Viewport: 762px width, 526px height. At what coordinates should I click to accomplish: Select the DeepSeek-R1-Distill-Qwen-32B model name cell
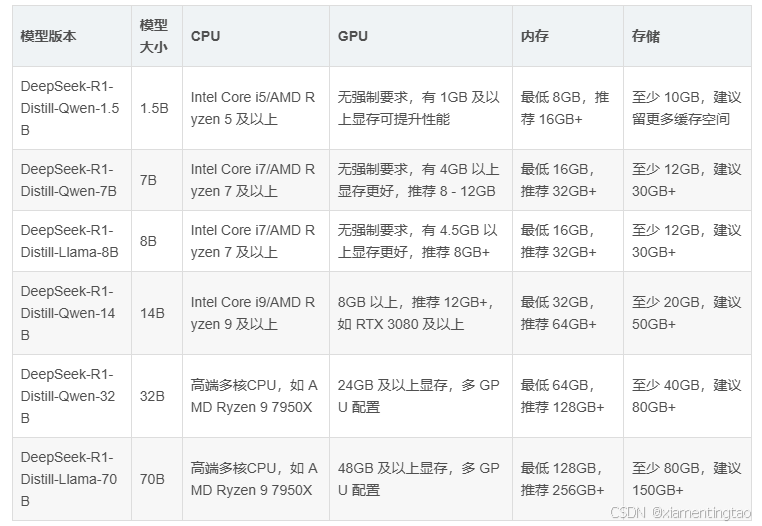pos(72,396)
